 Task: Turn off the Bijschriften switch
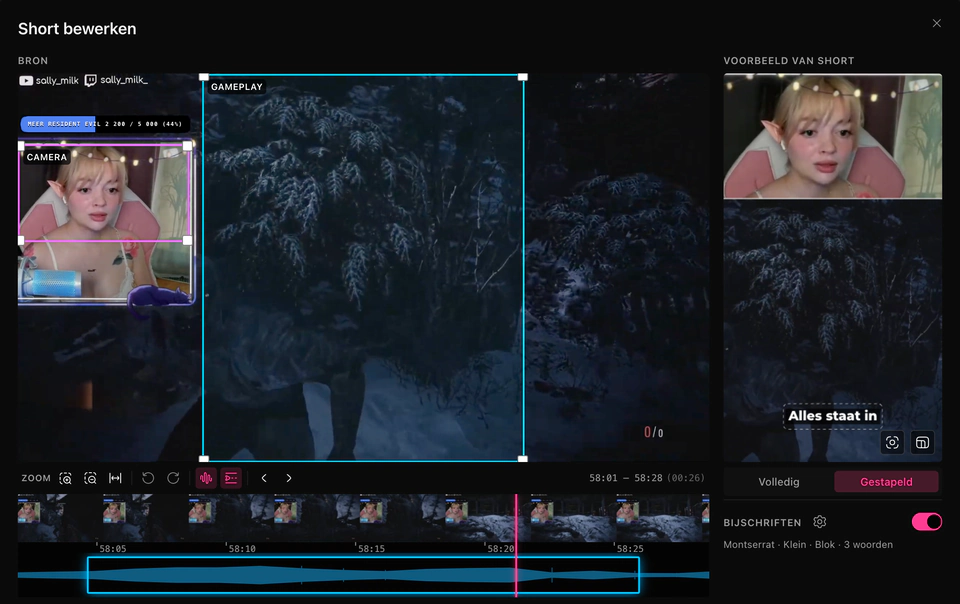click(927, 522)
